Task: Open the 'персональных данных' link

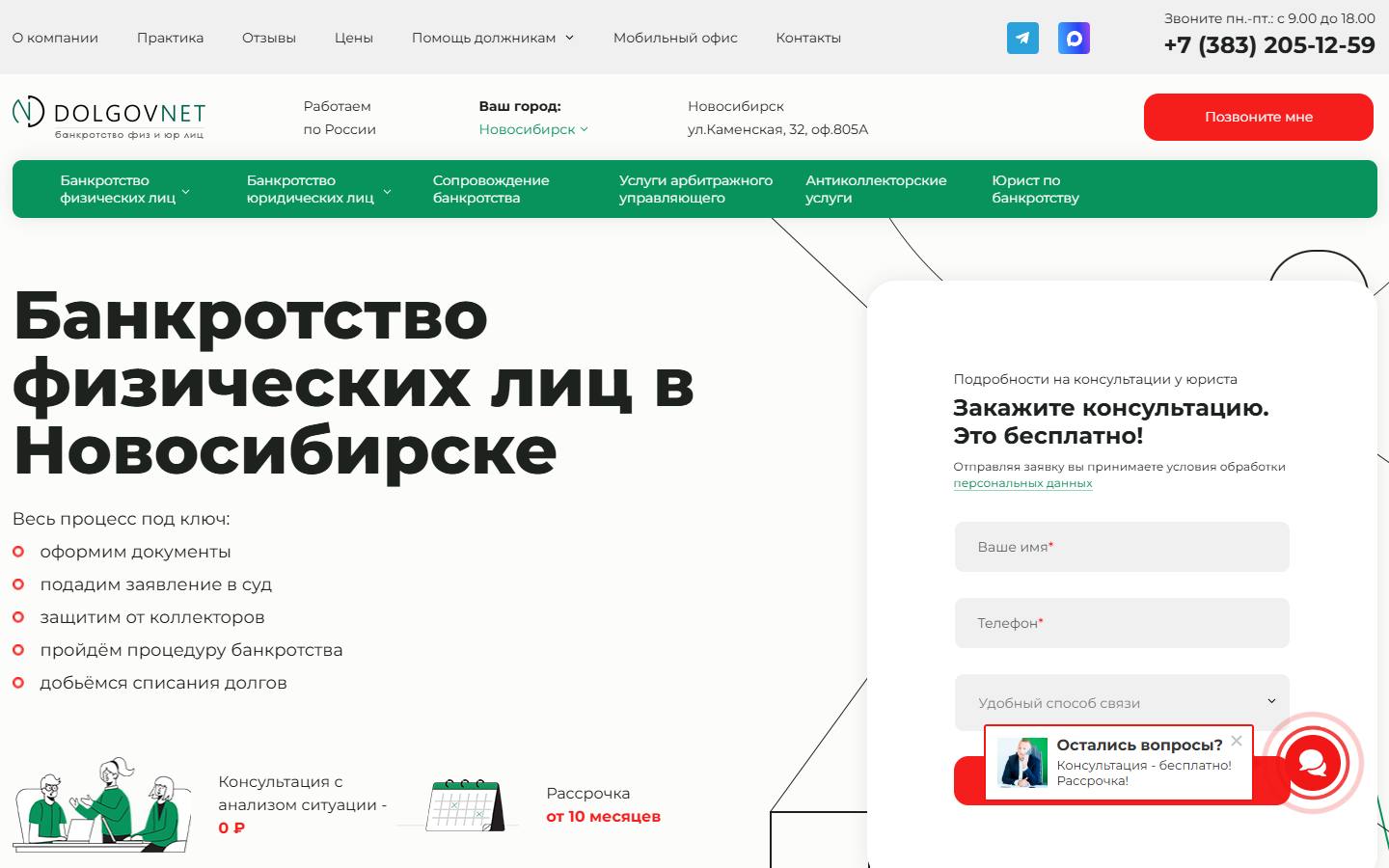Action: click(1022, 483)
